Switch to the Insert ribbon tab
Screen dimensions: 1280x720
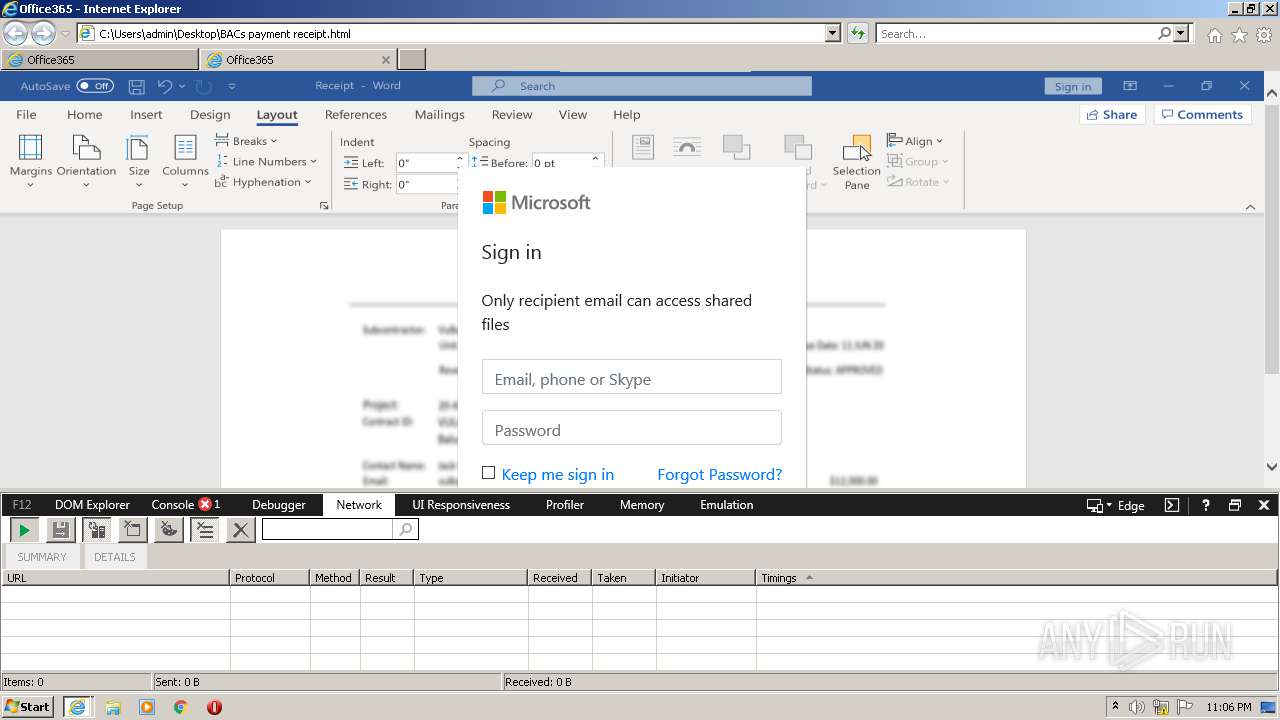[146, 114]
